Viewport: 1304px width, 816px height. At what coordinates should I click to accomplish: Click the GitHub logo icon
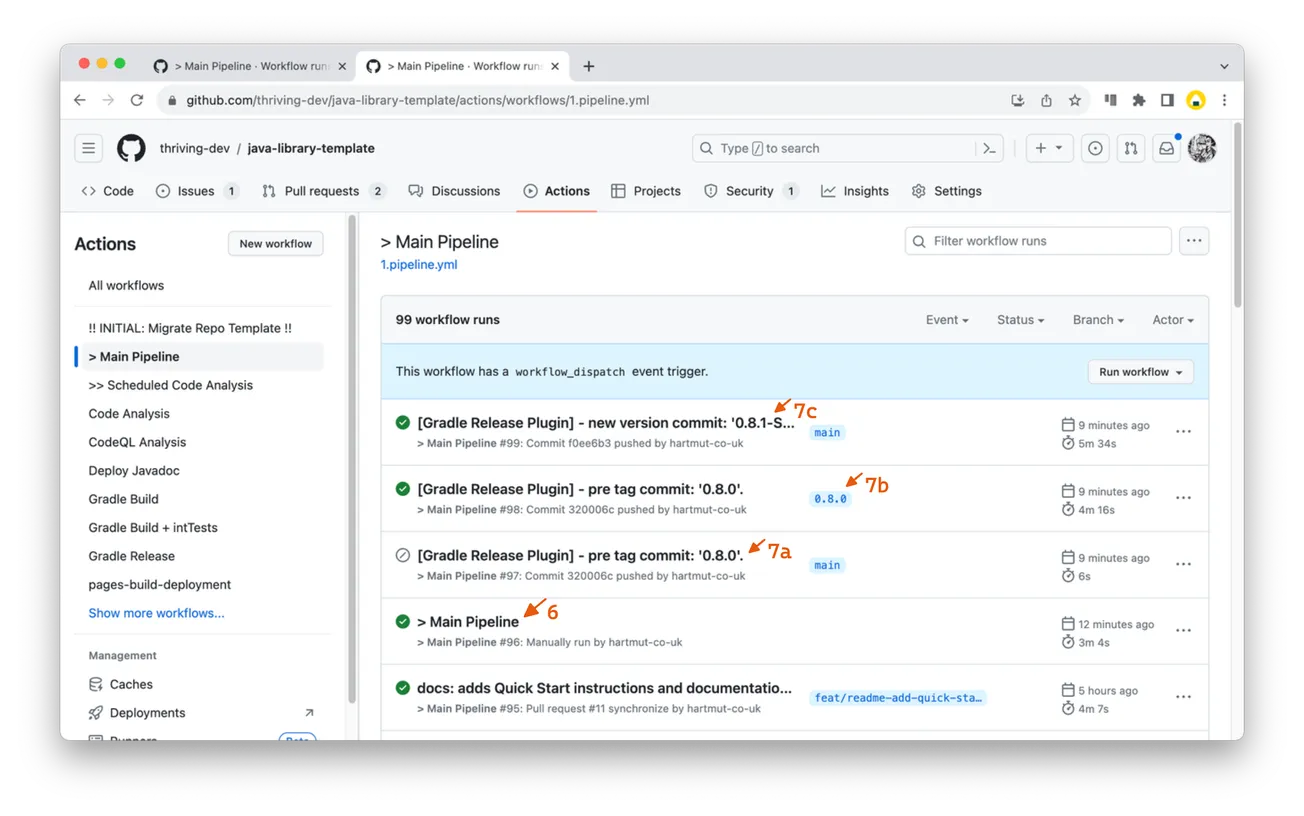[131, 148]
